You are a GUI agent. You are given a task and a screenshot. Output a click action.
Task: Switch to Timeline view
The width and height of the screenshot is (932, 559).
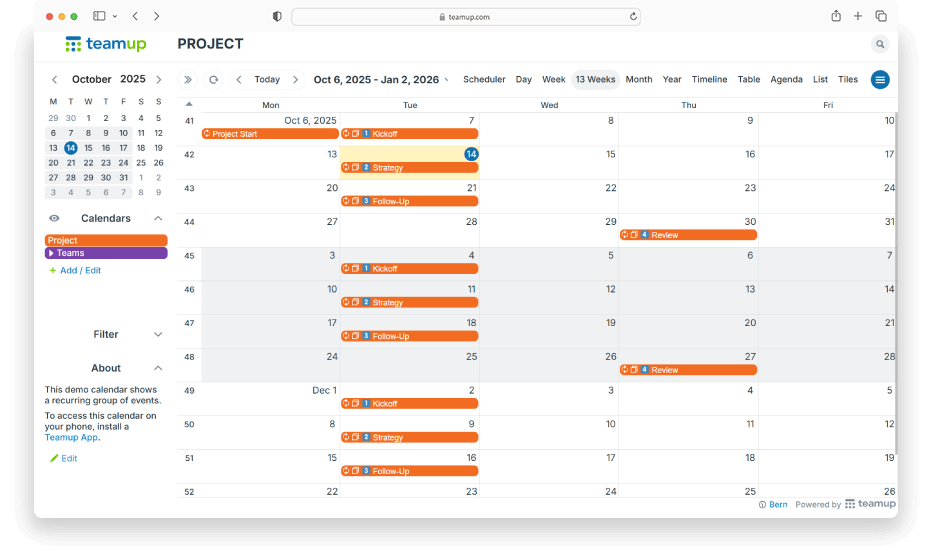coord(709,80)
